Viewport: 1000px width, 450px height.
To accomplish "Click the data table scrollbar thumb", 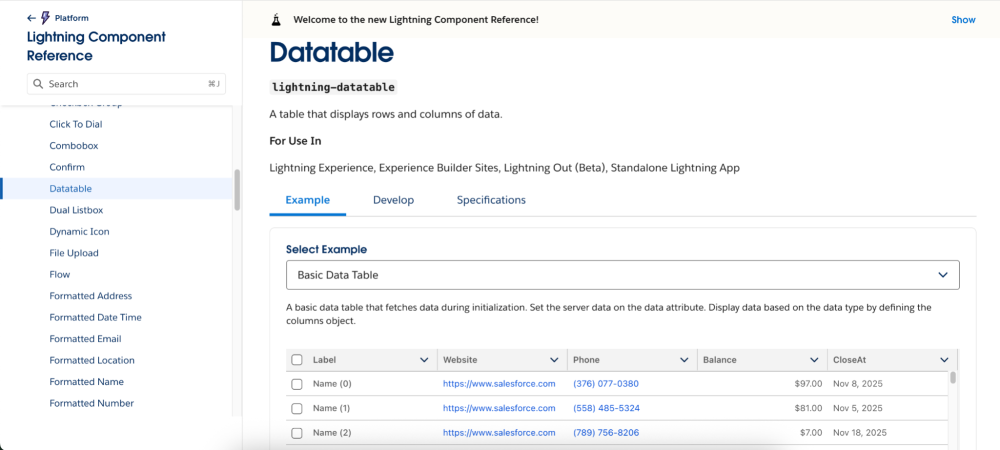I will coord(953,377).
